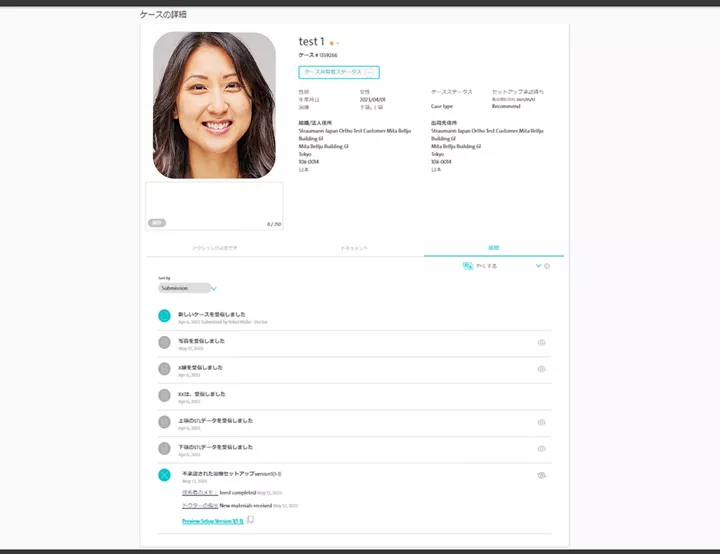Image resolution: width=720 pixels, height=554 pixels.
Task: Click the info icon beside the translate chevron
Action: 547,266
